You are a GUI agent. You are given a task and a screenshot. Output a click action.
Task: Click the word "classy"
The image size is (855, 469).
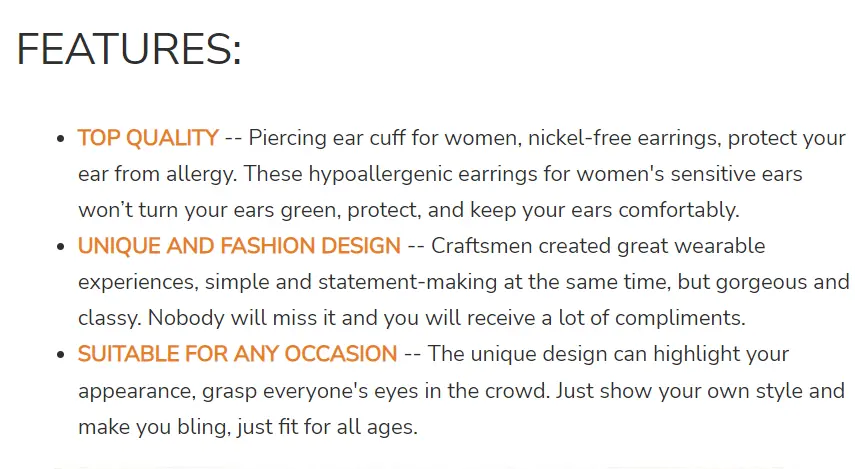110,319
